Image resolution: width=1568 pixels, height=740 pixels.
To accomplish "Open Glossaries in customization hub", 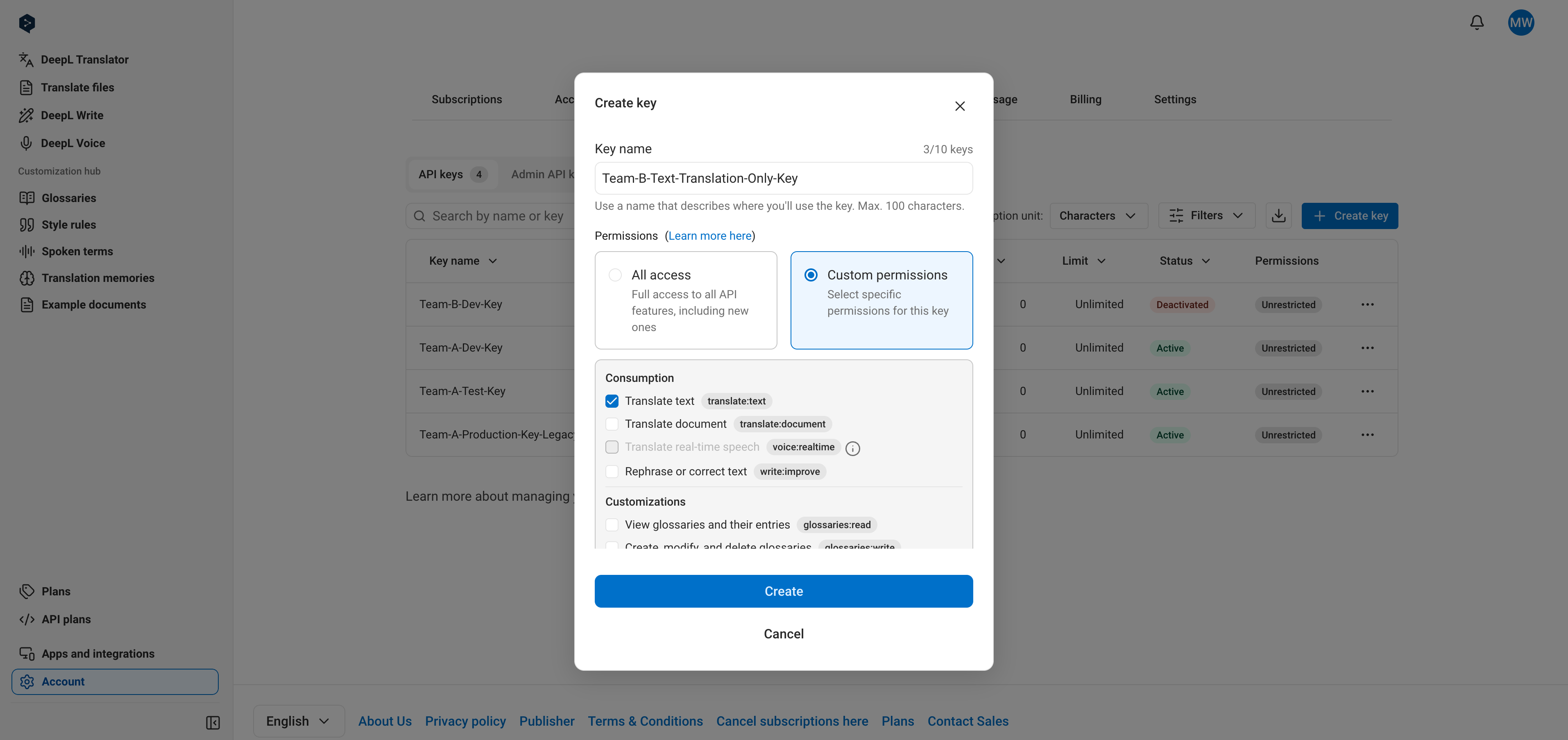I will tap(57, 198).
